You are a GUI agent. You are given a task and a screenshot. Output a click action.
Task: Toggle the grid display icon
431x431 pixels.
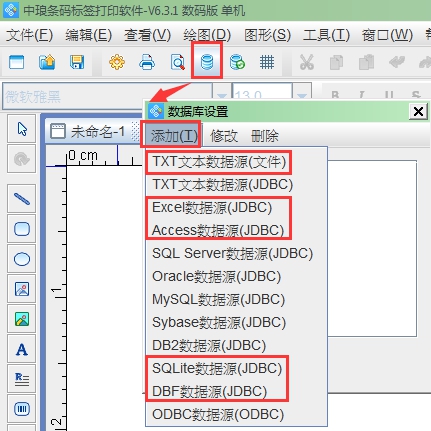coord(267,62)
